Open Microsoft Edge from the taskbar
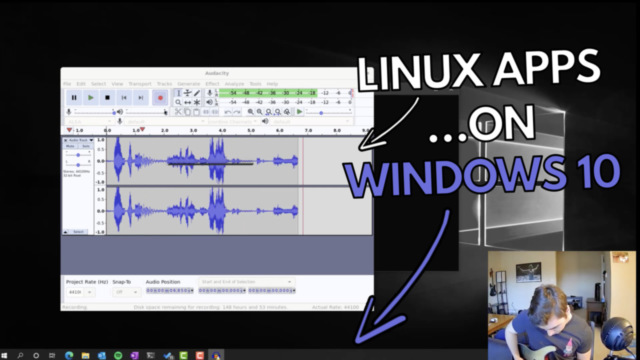This screenshot has width=640, height=360. 69,356
